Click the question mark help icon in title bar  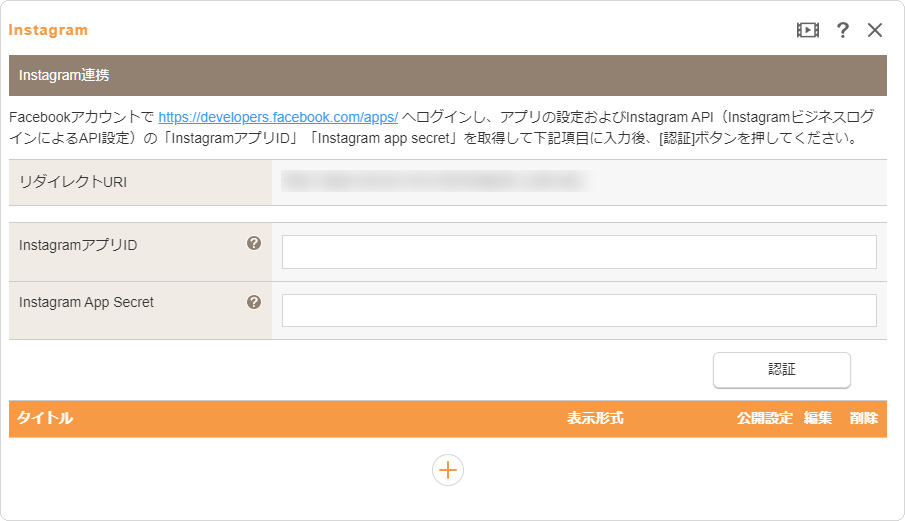point(842,30)
